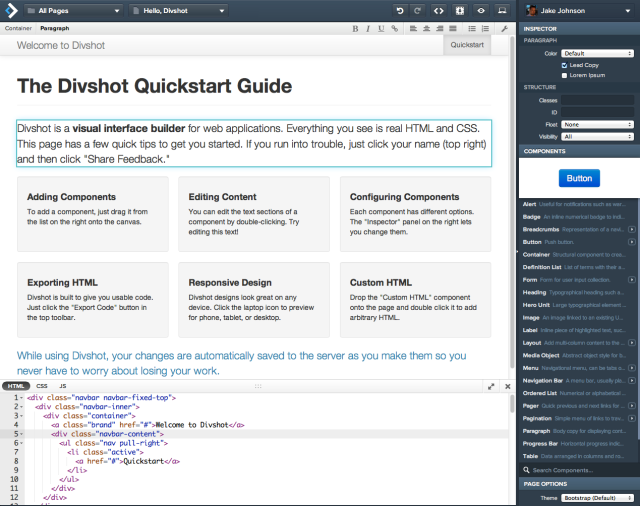Center align paragraph text
The image size is (640, 506).
click(427, 29)
